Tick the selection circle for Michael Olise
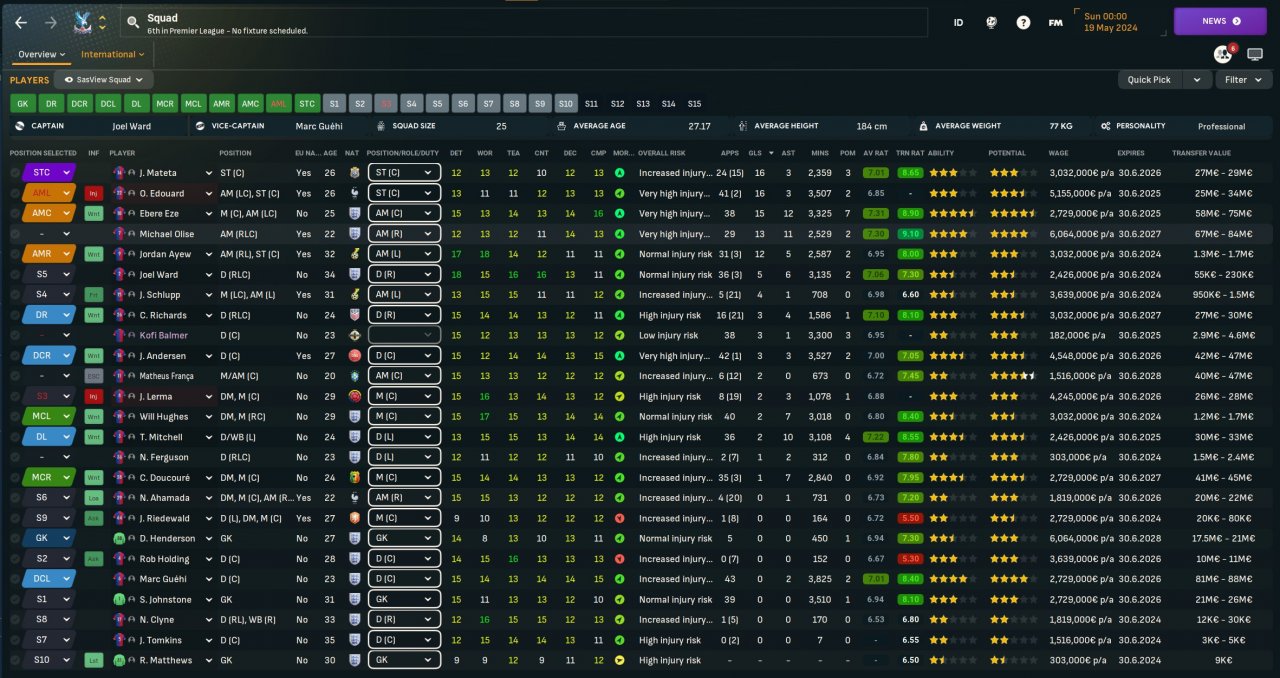Viewport: 1280px width, 678px height. coord(15,233)
